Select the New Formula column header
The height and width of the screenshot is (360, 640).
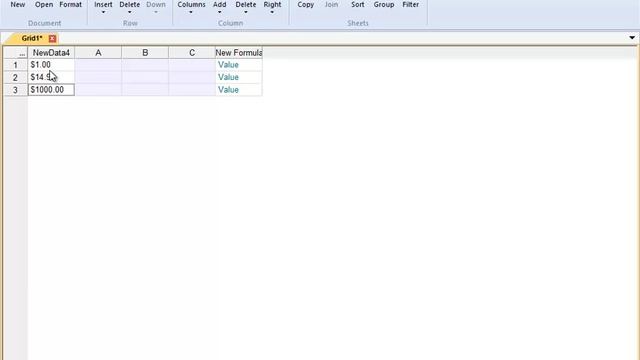(239, 53)
